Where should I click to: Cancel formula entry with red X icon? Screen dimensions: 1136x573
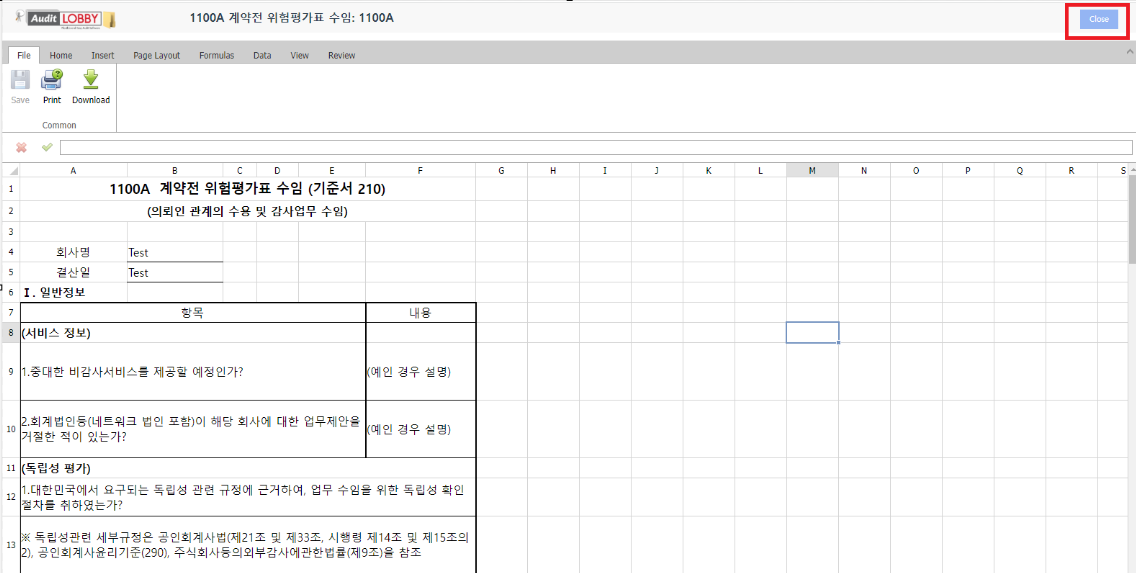pos(22,148)
